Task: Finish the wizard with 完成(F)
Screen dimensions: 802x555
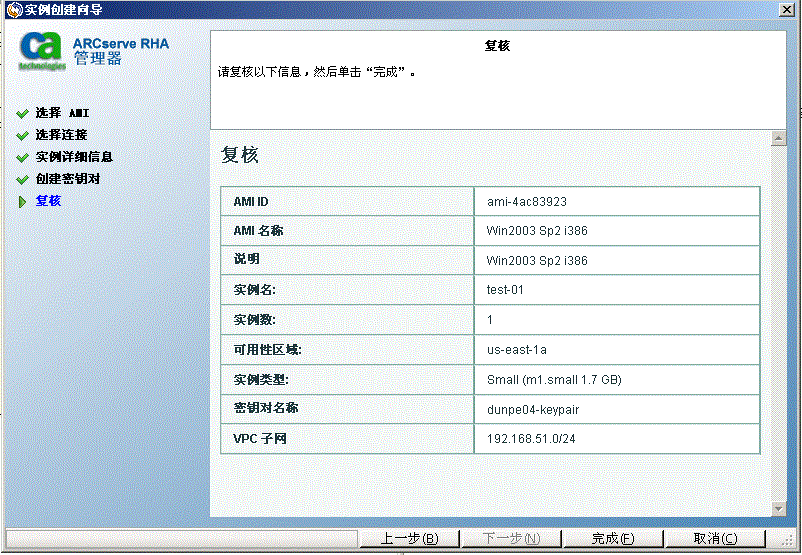Action: (613, 538)
